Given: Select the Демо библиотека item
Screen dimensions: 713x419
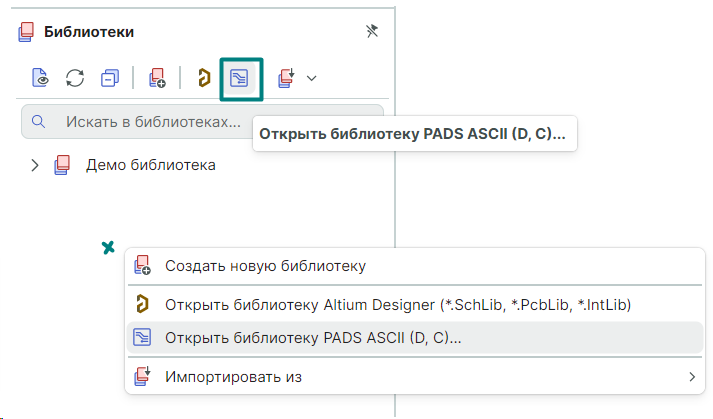Looking at the screenshot, I should tap(150, 164).
